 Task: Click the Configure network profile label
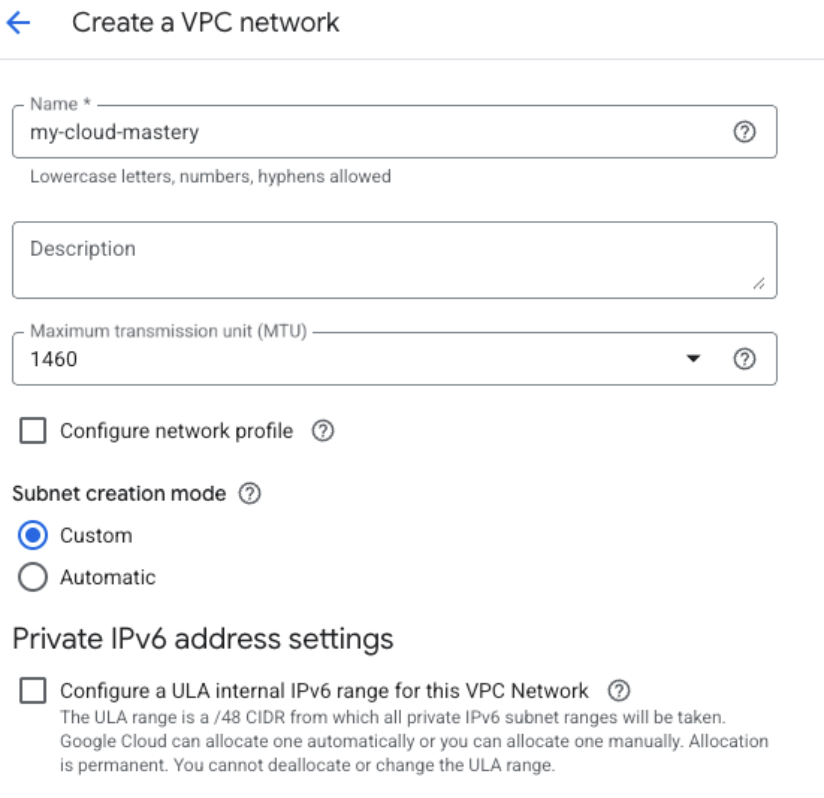pos(177,431)
